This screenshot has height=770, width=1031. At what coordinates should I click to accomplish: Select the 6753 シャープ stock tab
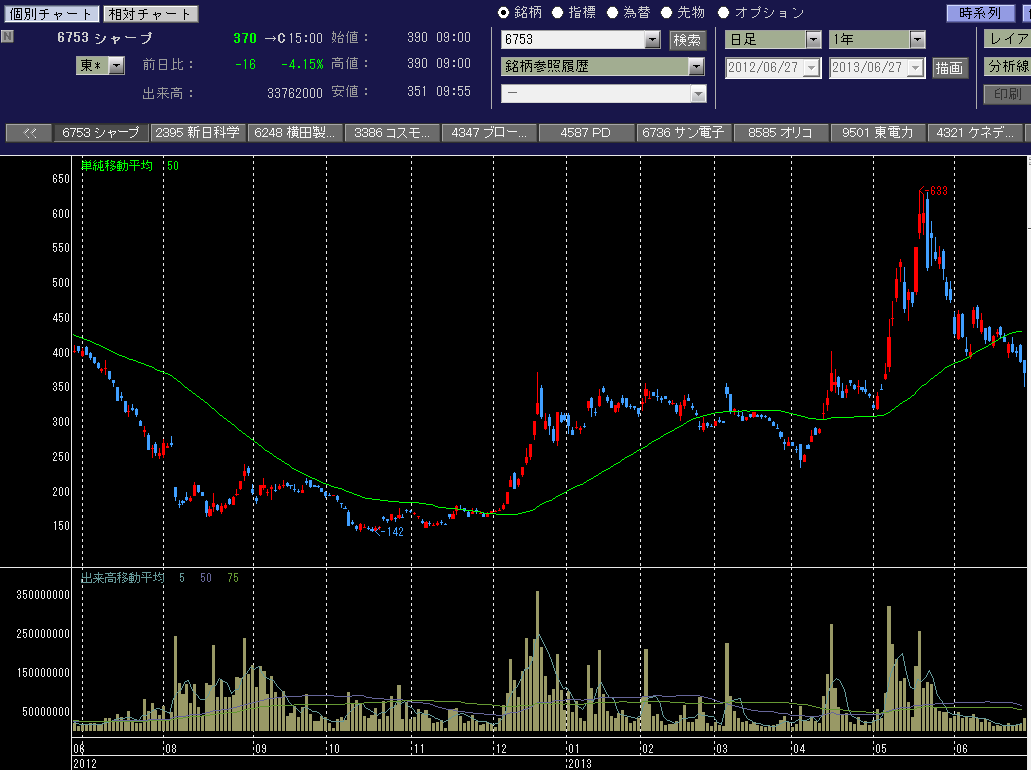coord(101,133)
